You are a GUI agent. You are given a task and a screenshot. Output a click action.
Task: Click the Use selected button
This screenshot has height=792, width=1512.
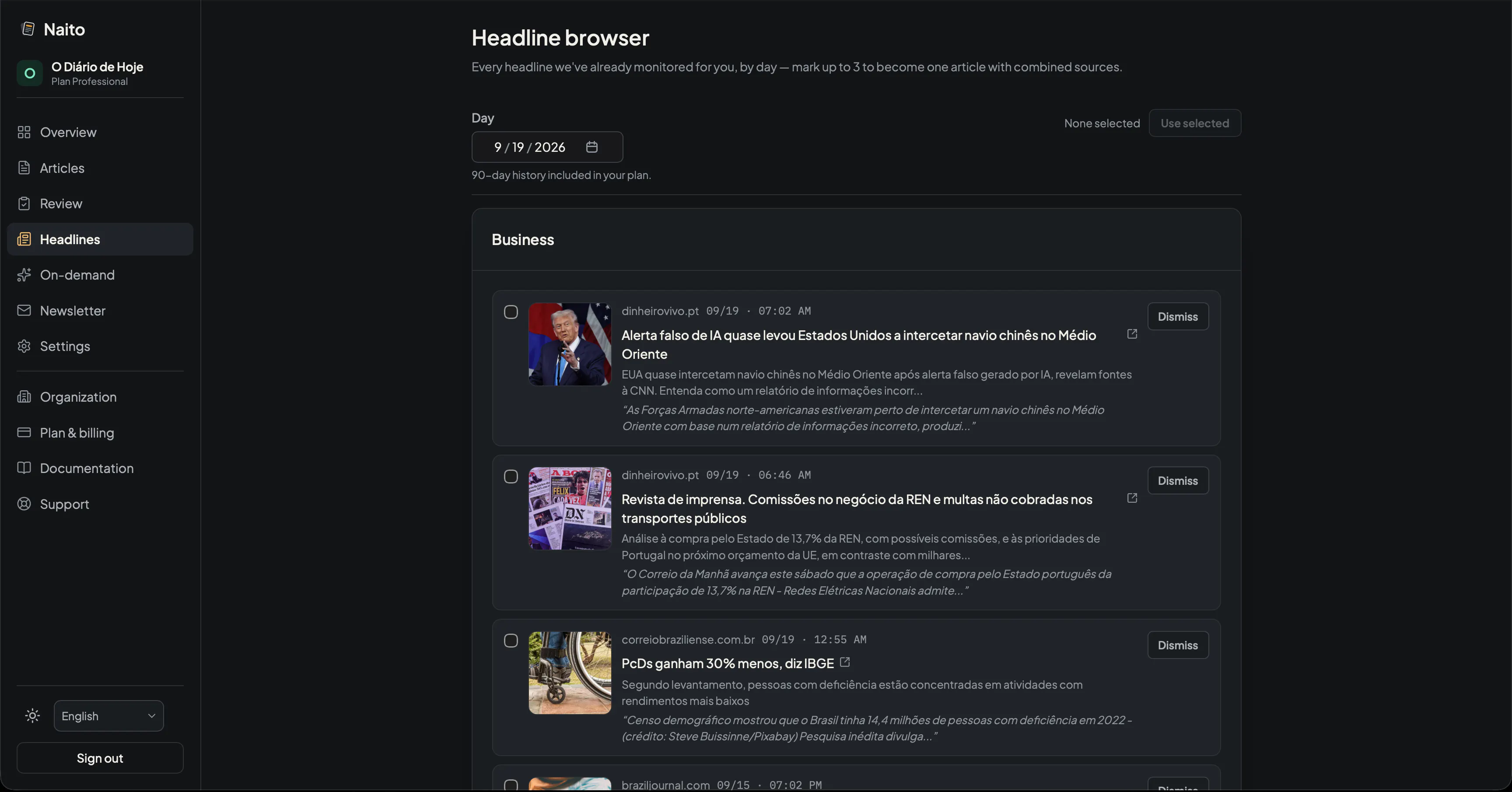pos(1194,123)
